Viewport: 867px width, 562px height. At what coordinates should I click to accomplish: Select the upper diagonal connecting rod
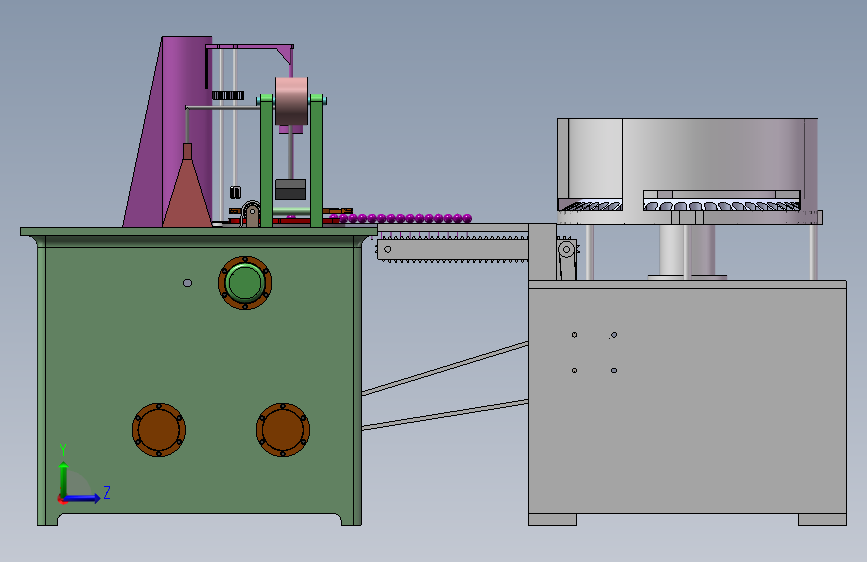coord(445,368)
